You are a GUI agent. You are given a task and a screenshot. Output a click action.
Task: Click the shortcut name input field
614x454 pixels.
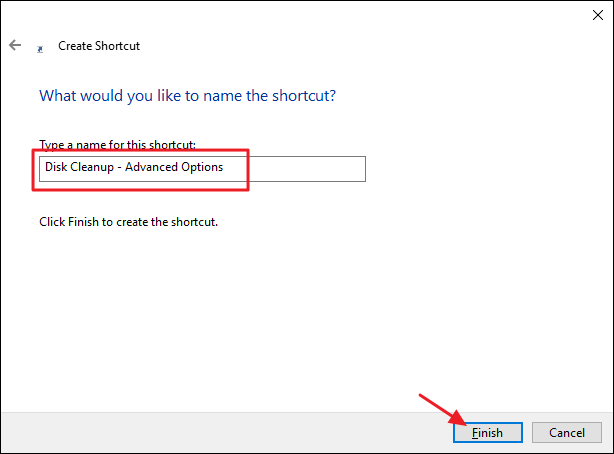pos(202,169)
